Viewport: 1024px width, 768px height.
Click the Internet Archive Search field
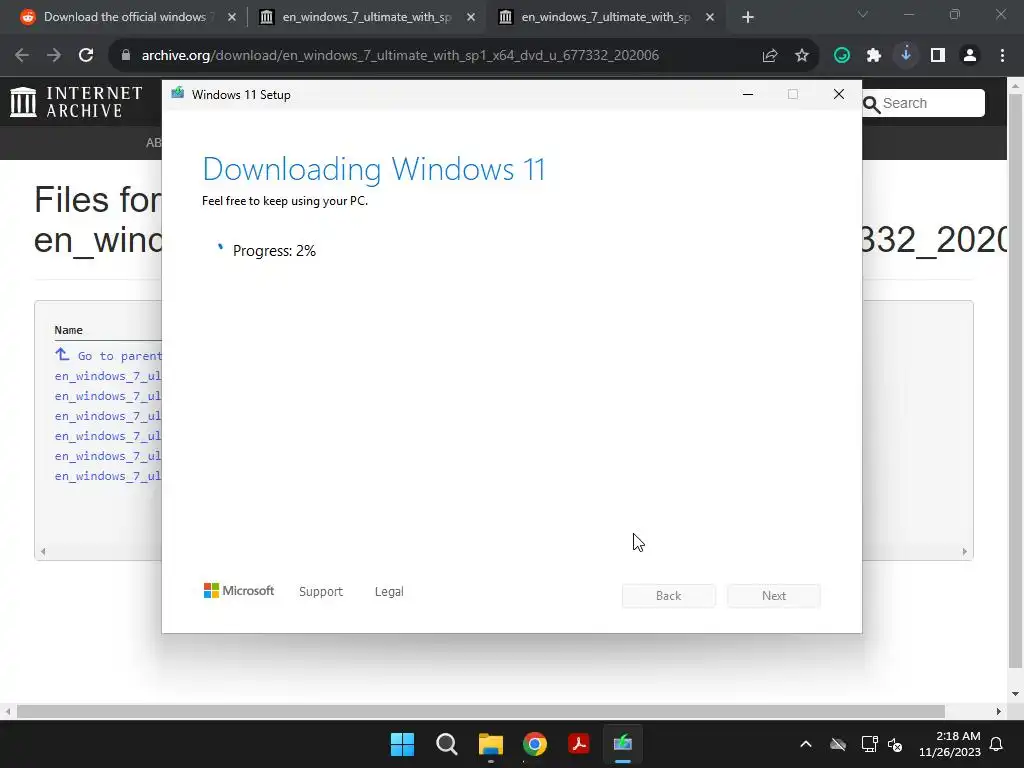tap(923, 103)
